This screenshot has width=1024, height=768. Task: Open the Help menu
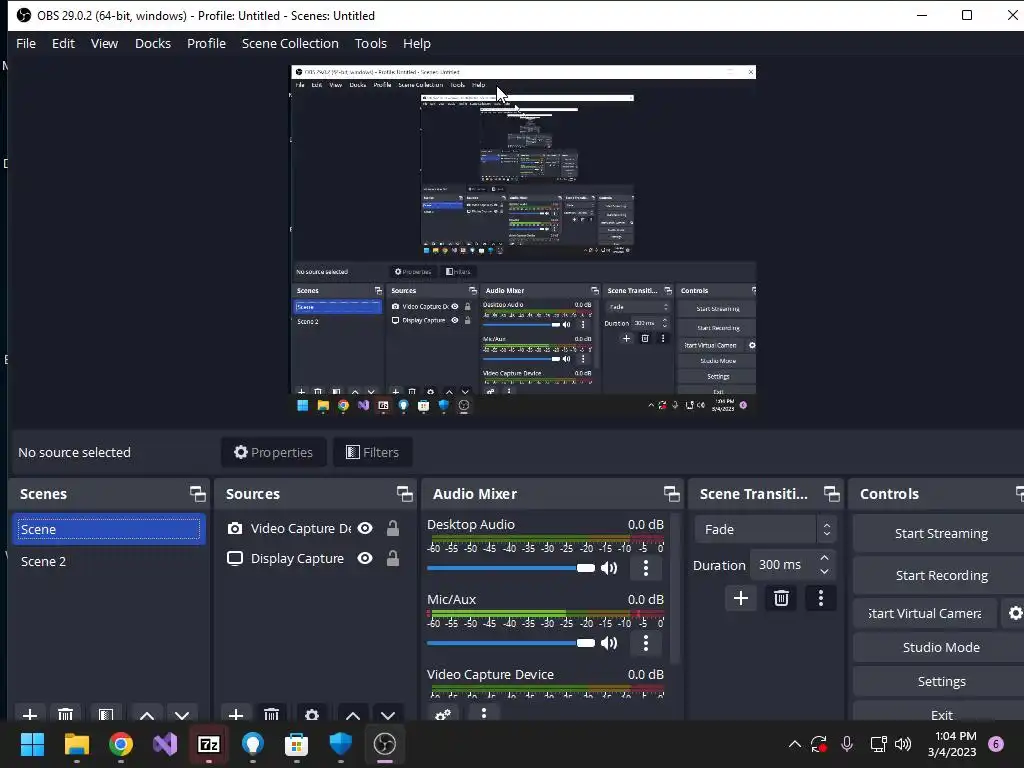coord(417,43)
